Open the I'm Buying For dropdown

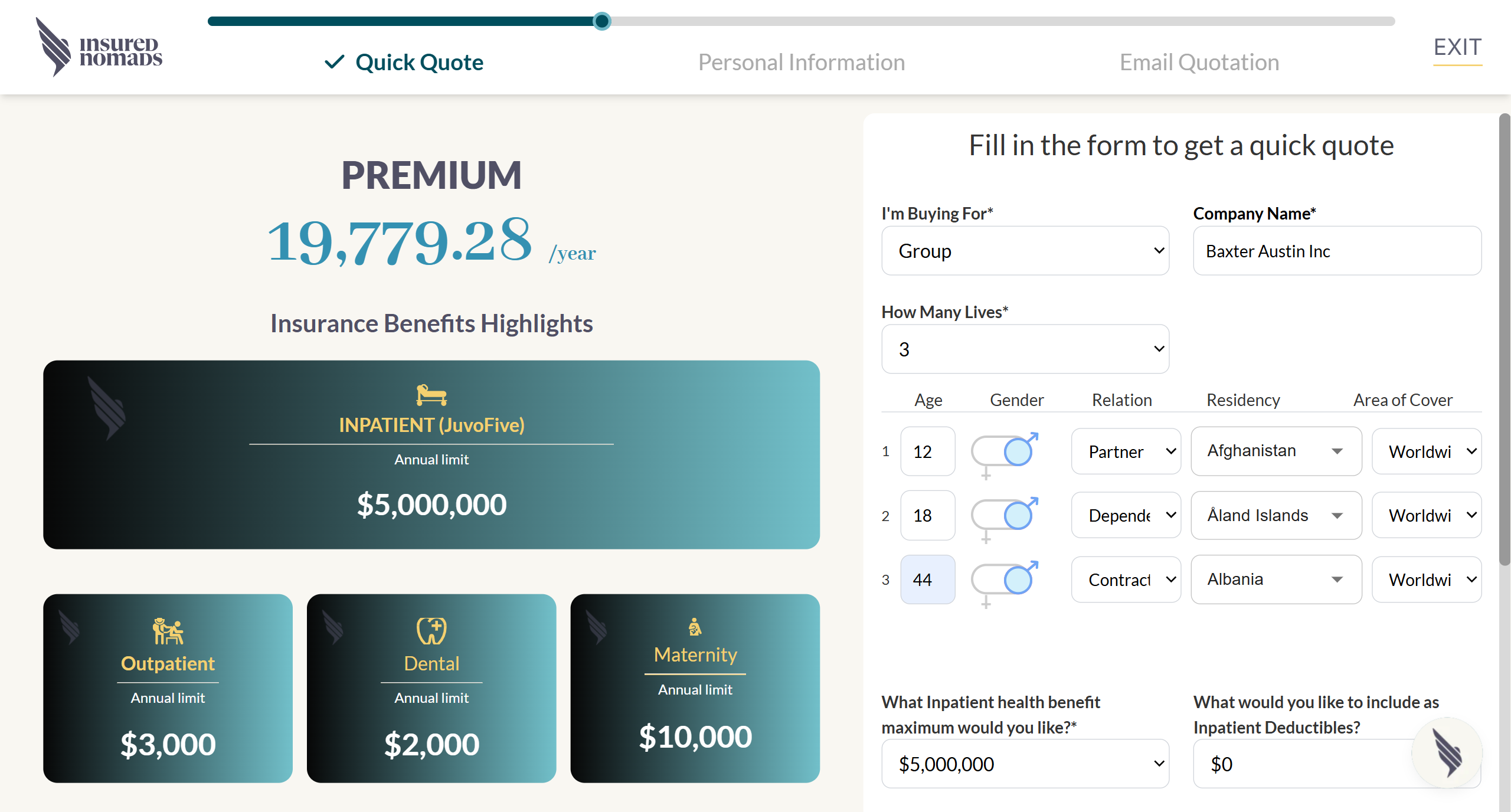1025,251
